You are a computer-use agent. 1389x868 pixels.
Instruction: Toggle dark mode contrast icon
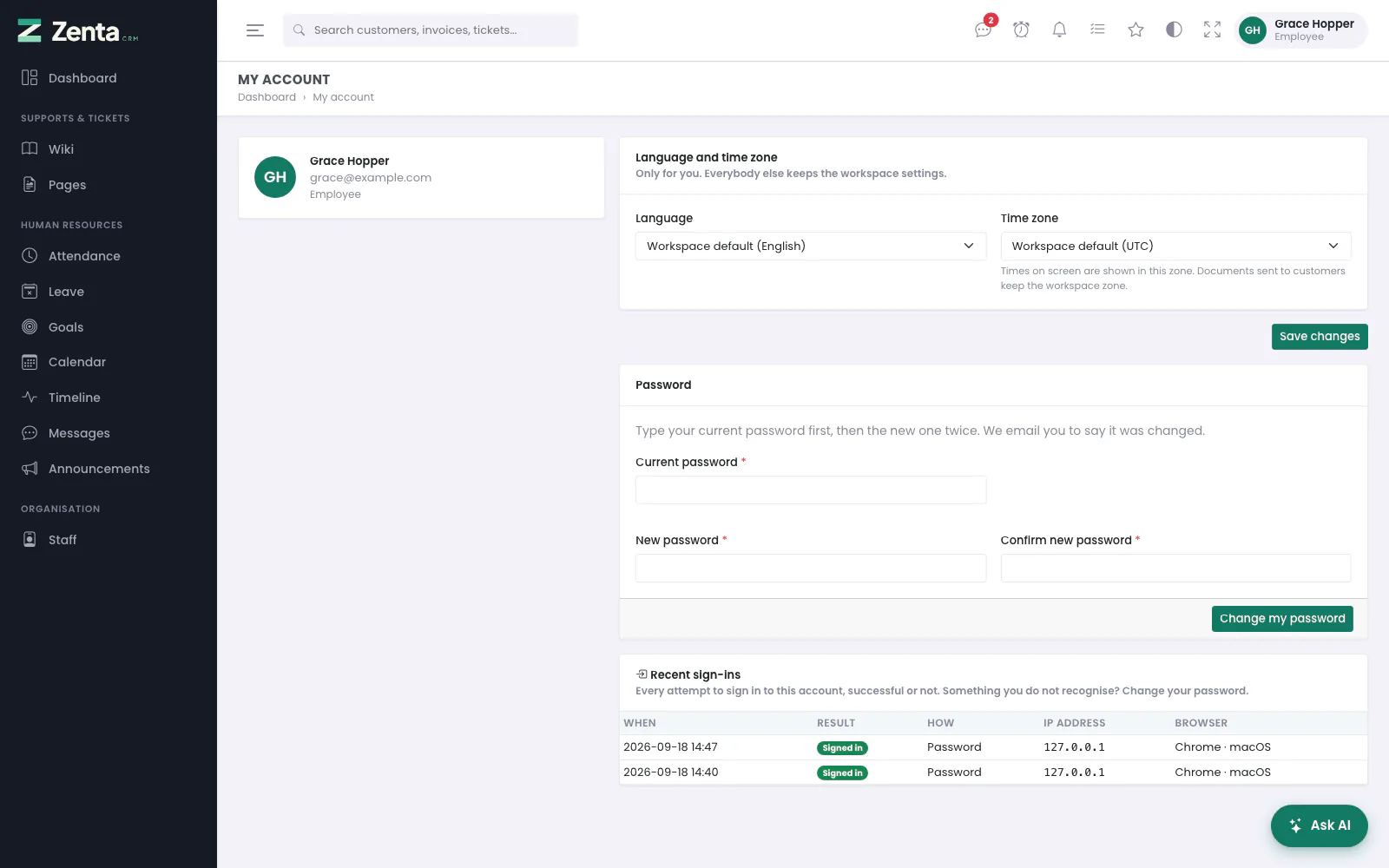click(x=1174, y=30)
